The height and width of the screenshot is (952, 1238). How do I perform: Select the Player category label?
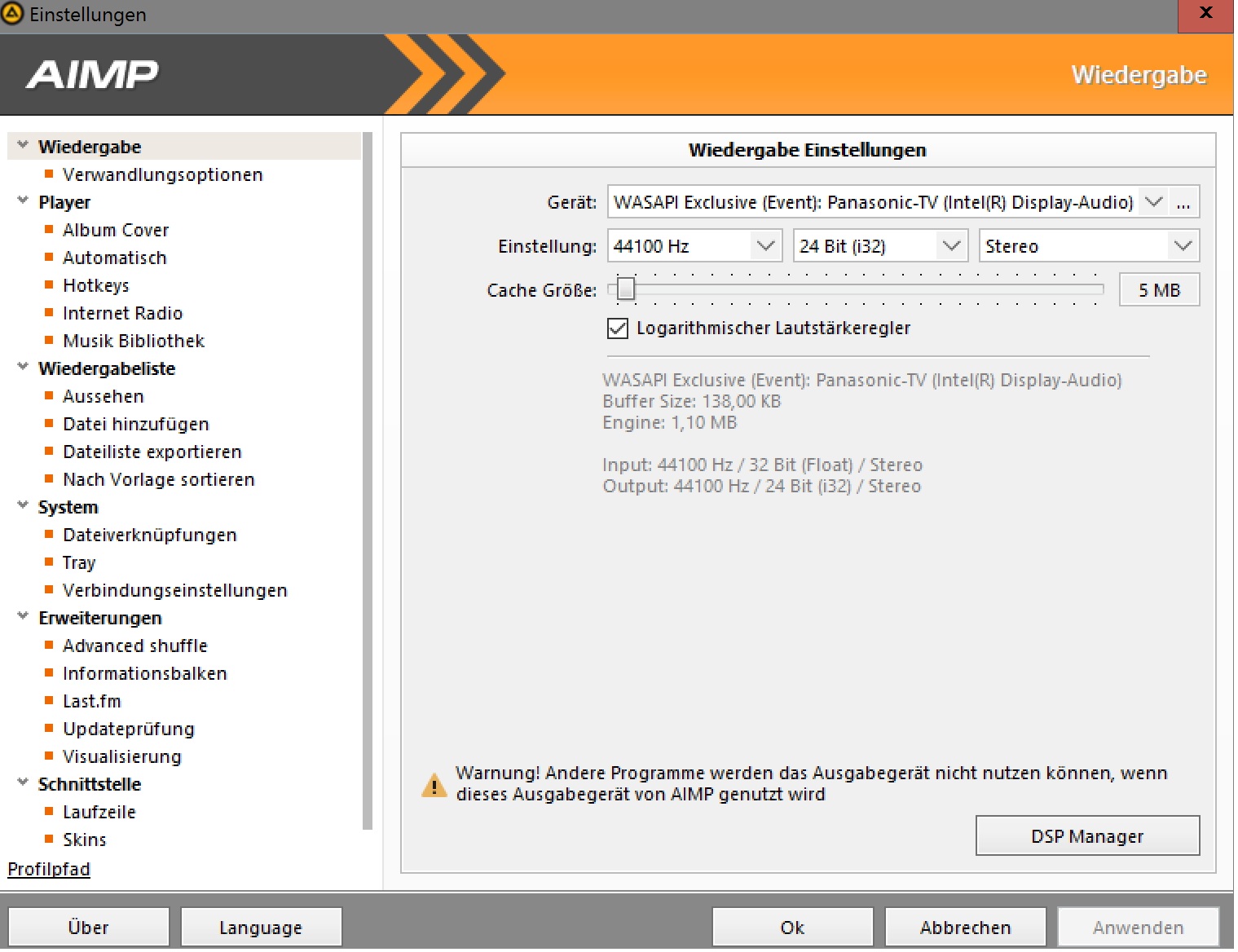tap(64, 203)
